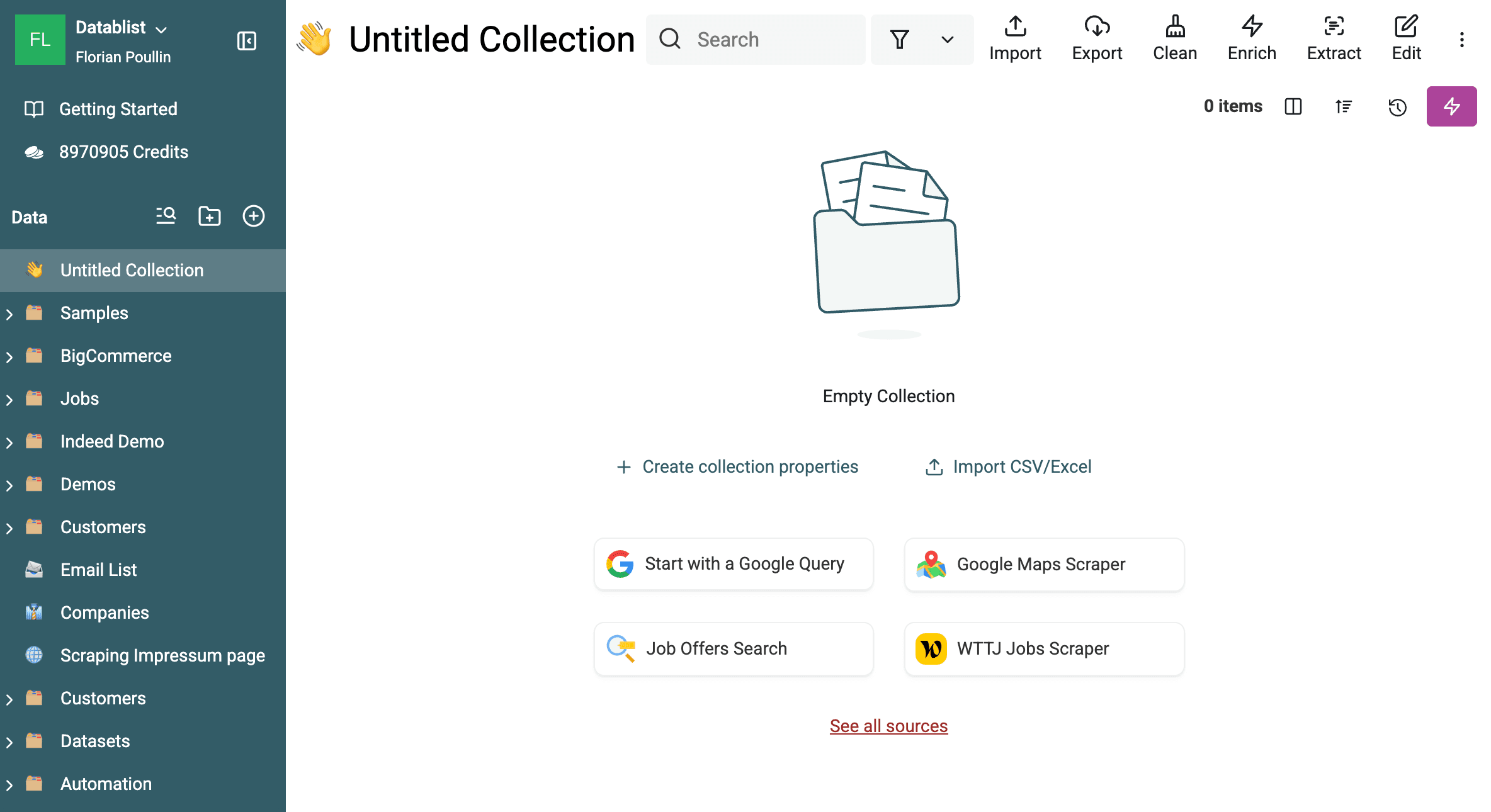Open the Import tool
1491x812 pixels.
coord(1015,38)
